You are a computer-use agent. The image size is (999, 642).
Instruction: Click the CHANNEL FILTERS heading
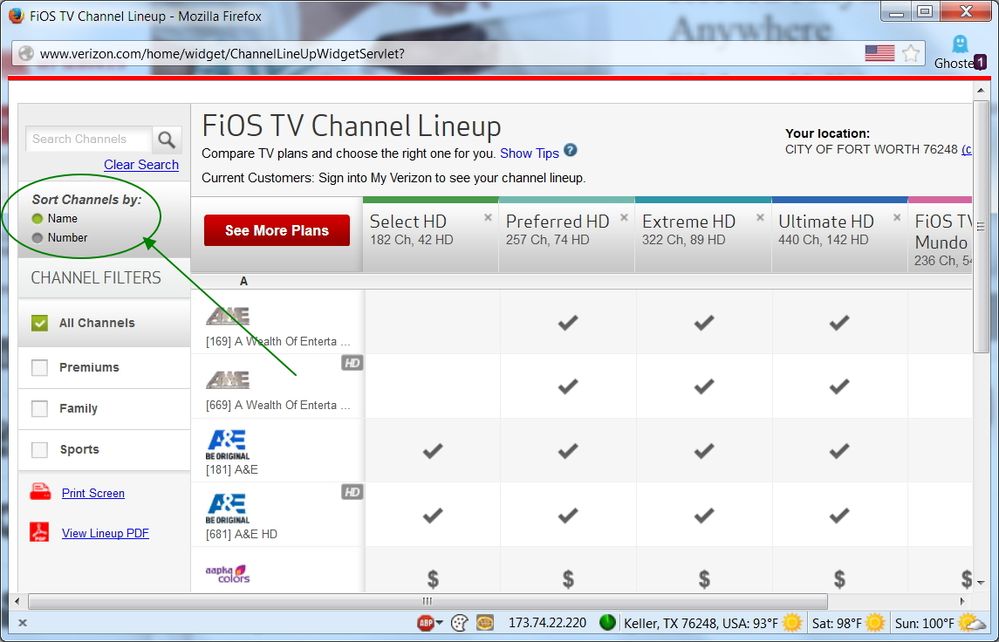click(96, 278)
